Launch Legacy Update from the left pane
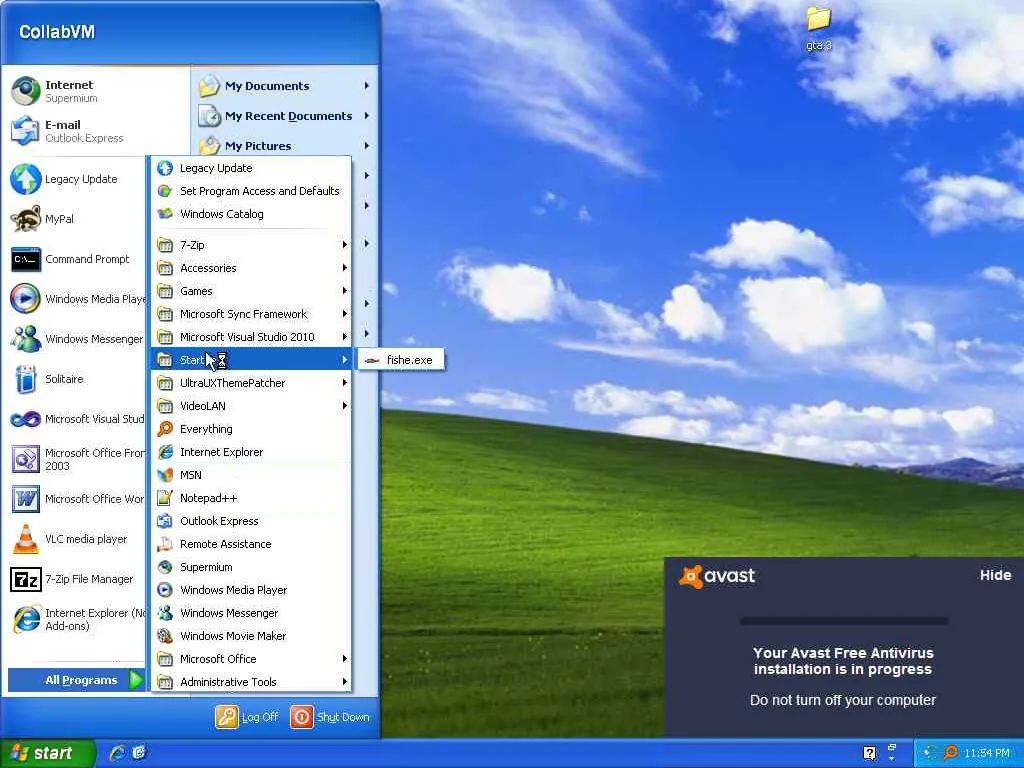Image resolution: width=1024 pixels, height=768 pixels. (x=26, y=179)
